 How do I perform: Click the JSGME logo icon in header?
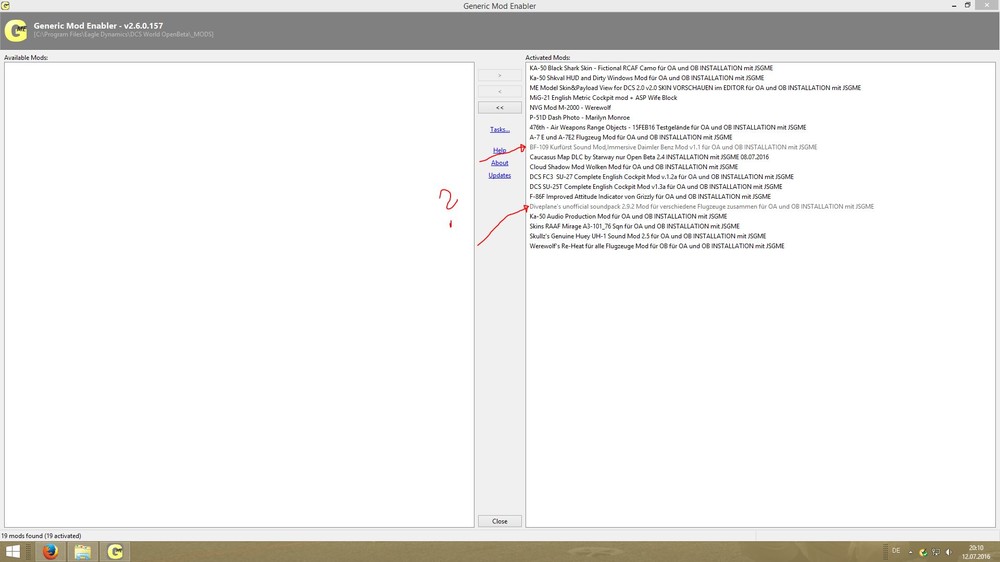pos(16,30)
